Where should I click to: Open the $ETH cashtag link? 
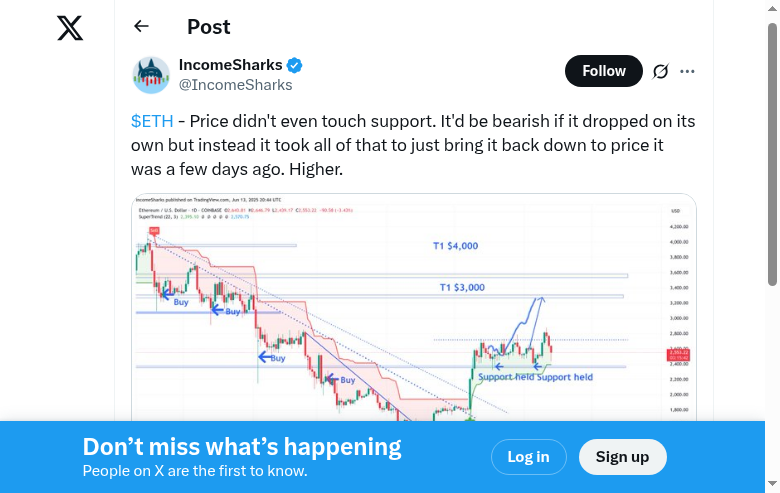[152, 121]
